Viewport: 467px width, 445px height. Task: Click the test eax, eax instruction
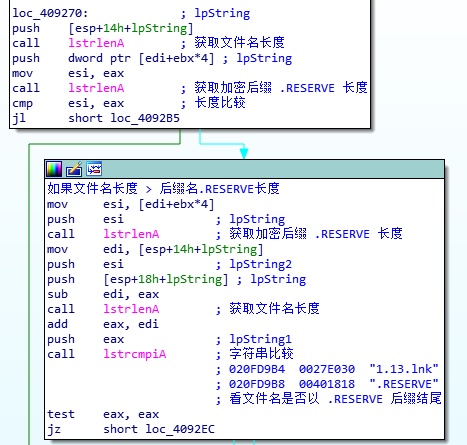tap(103, 414)
